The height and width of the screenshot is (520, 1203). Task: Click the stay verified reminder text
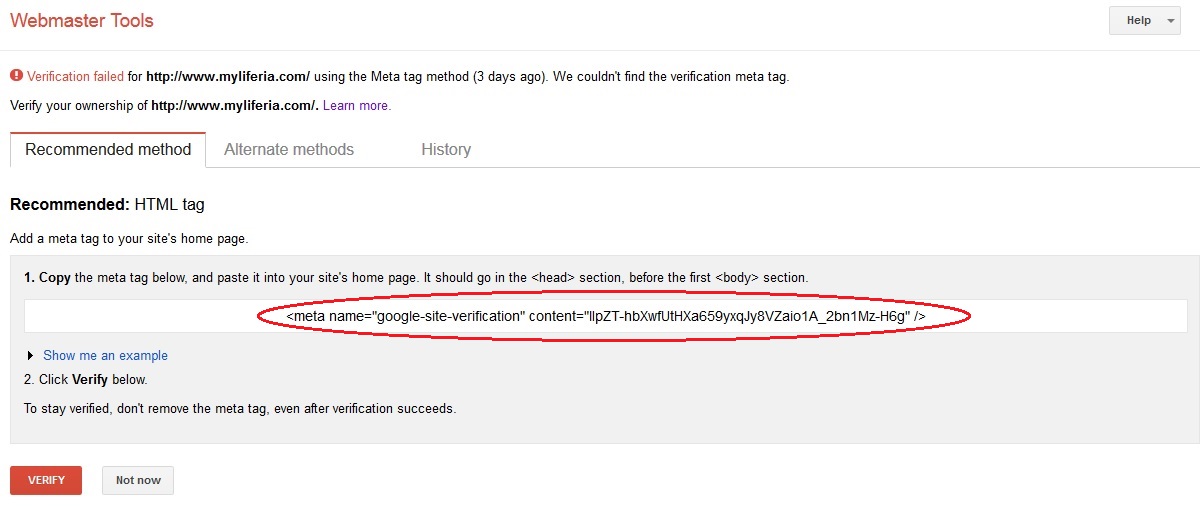[x=240, y=408]
